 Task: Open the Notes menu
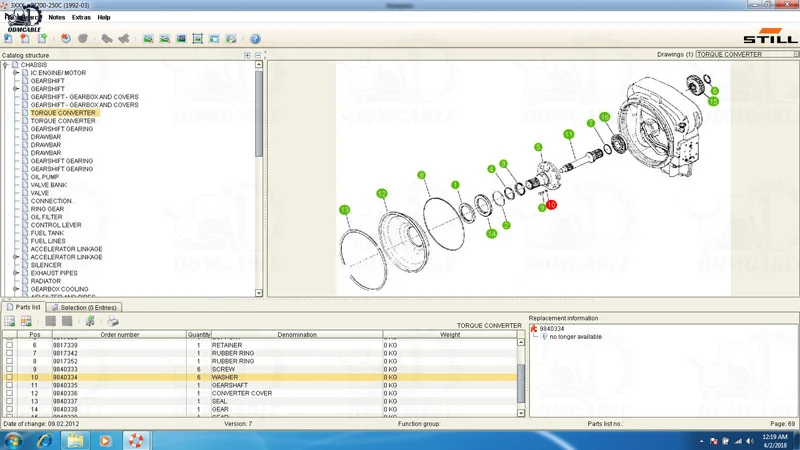(57, 17)
